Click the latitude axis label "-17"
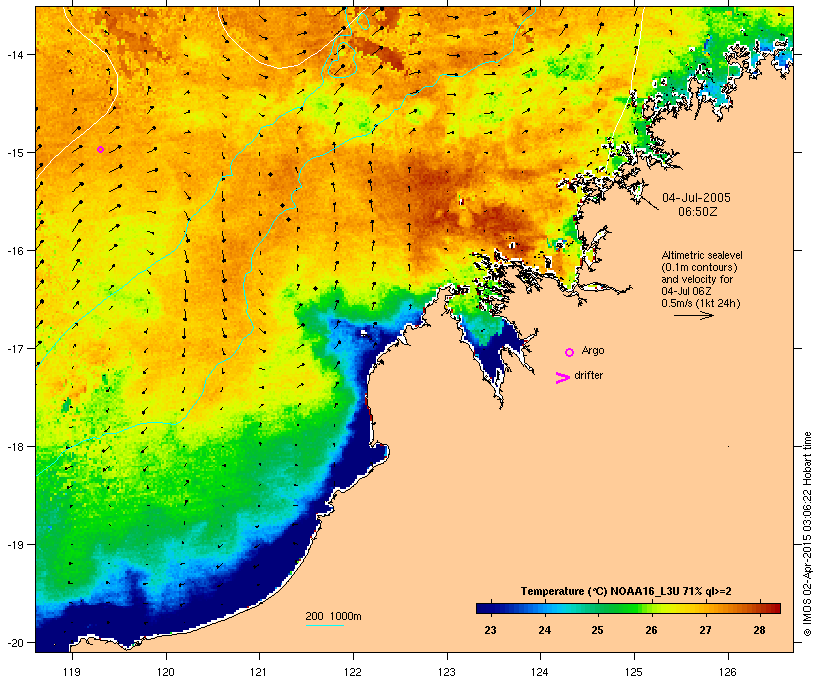The width and height of the screenshot is (820, 680). pyautogui.click(x=14, y=348)
